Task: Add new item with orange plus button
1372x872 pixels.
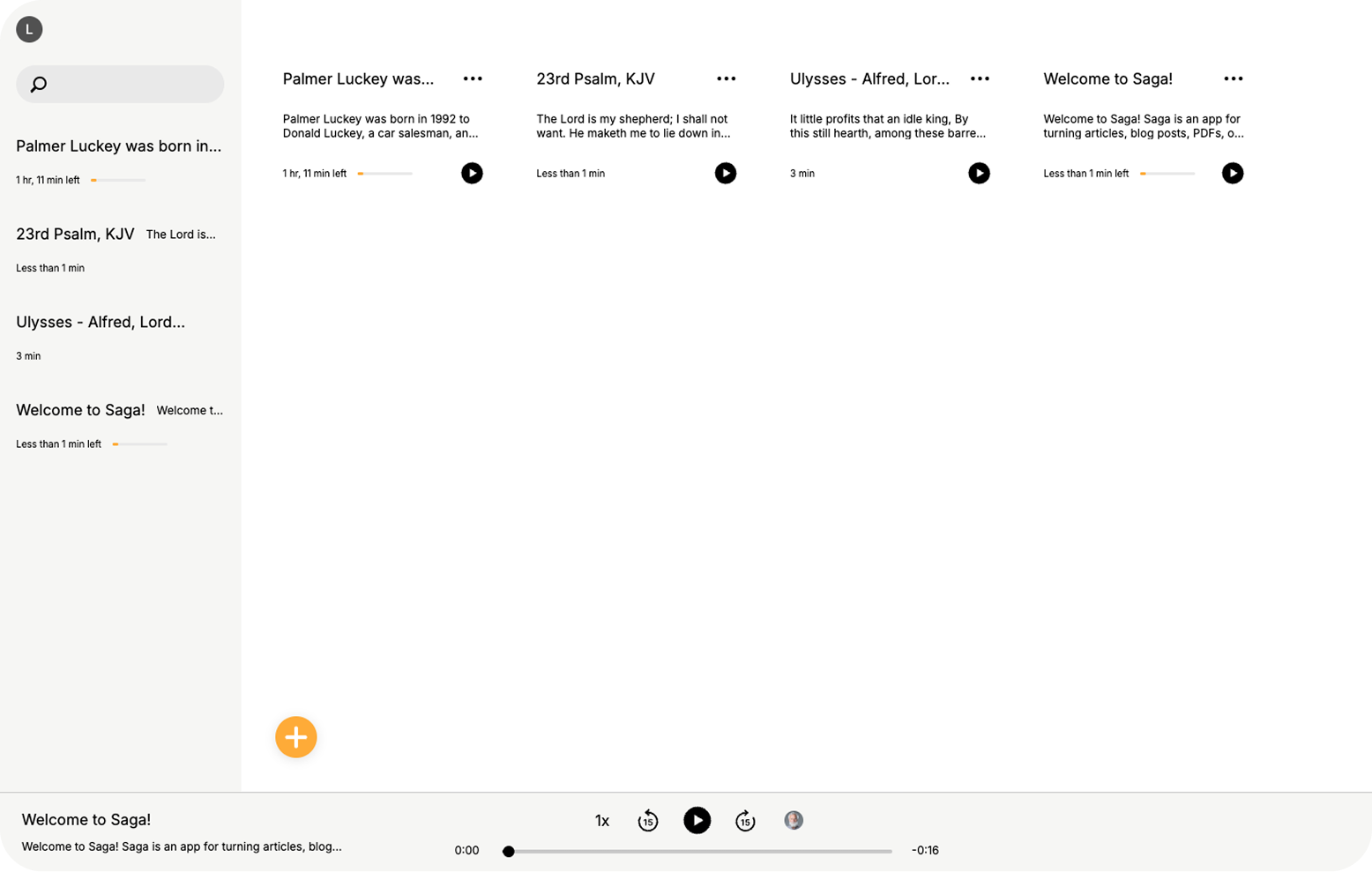Action: point(296,737)
